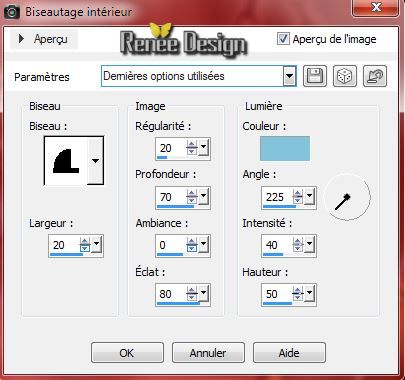Open the Biseau shape dropdown arrow
Viewport: 405px width, 380px height.
pyautogui.click(x=95, y=161)
